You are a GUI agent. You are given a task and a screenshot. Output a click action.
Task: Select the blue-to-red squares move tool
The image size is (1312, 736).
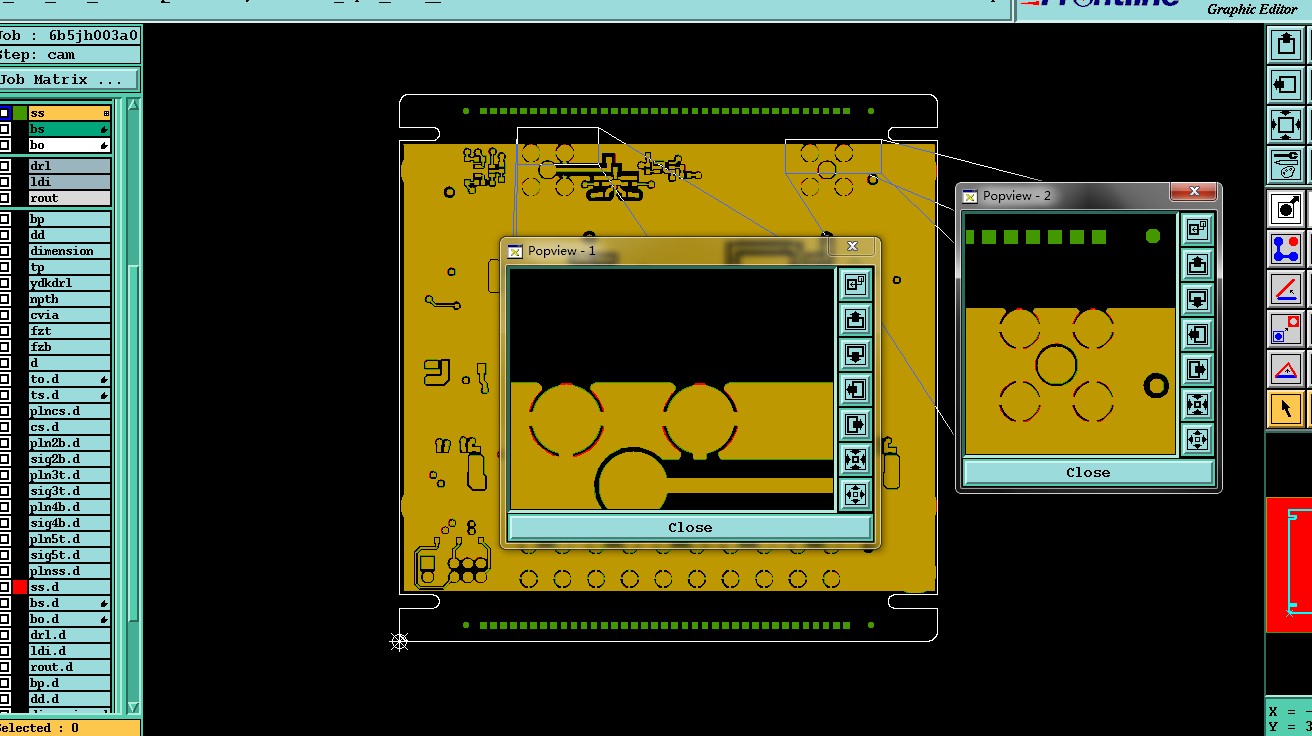coord(1286,328)
